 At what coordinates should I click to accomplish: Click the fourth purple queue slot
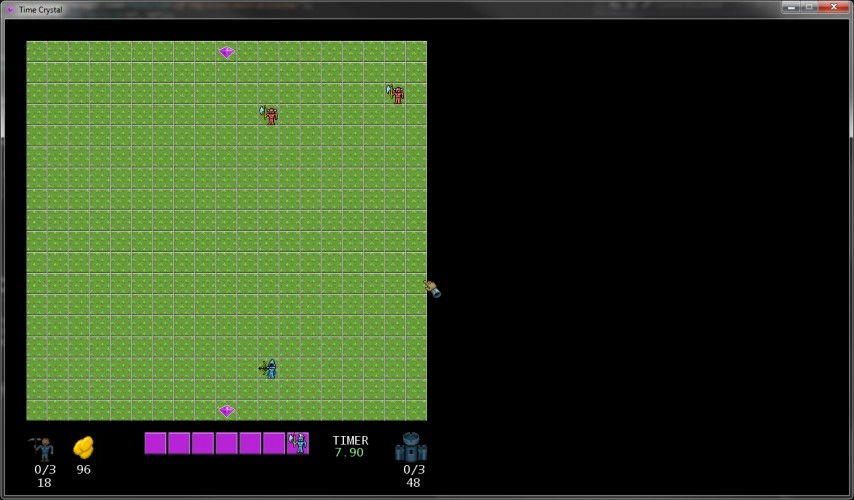(227, 443)
